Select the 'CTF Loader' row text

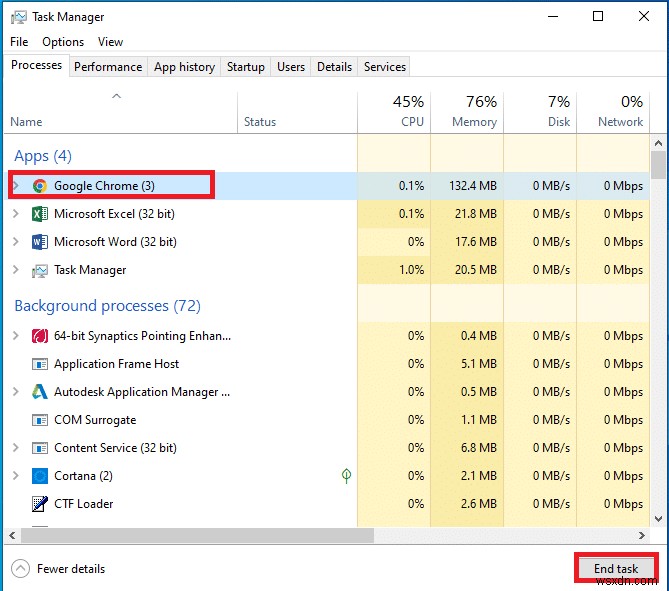click(x=84, y=504)
